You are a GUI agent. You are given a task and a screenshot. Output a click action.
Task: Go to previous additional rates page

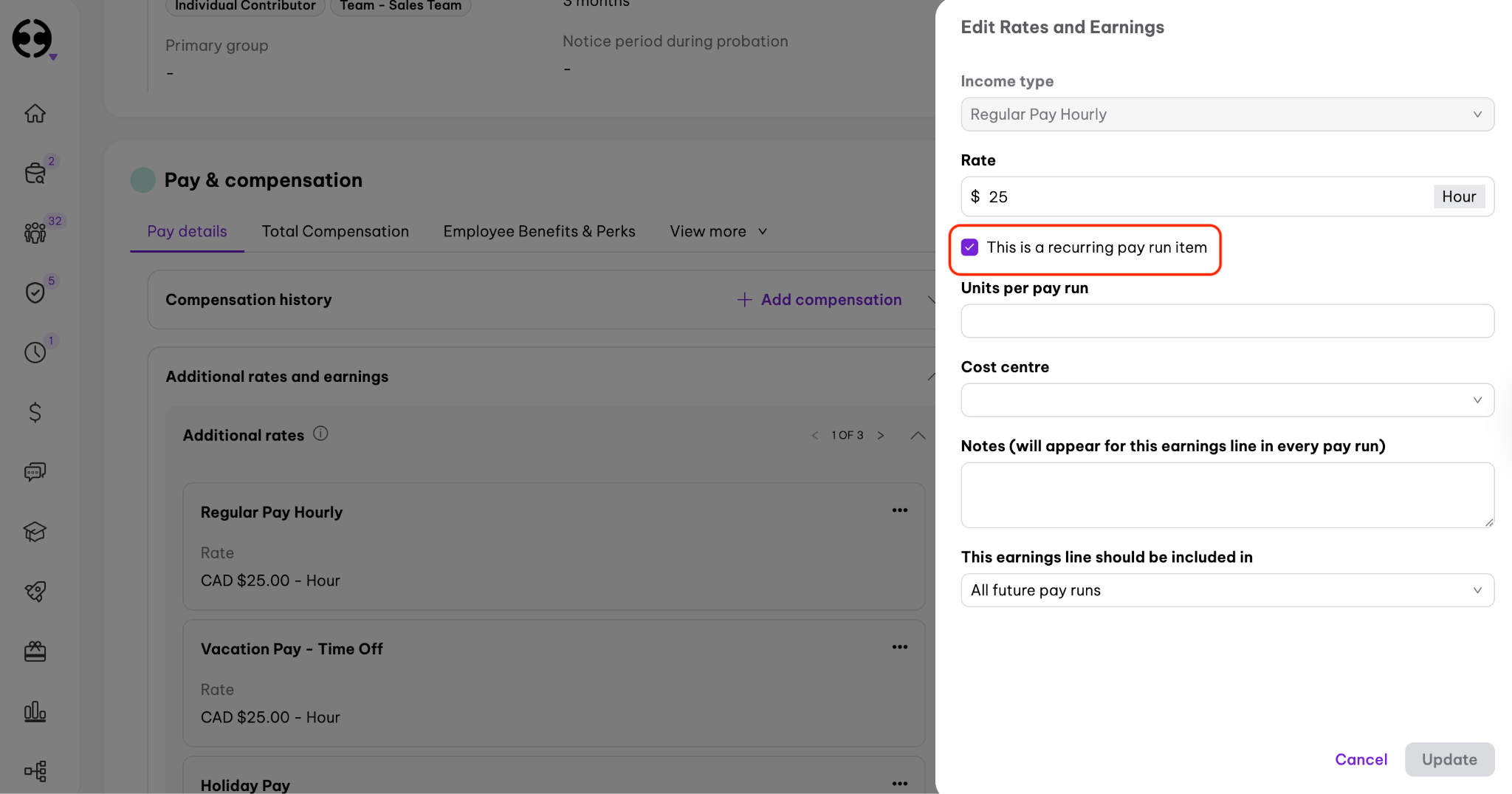click(x=815, y=435)
